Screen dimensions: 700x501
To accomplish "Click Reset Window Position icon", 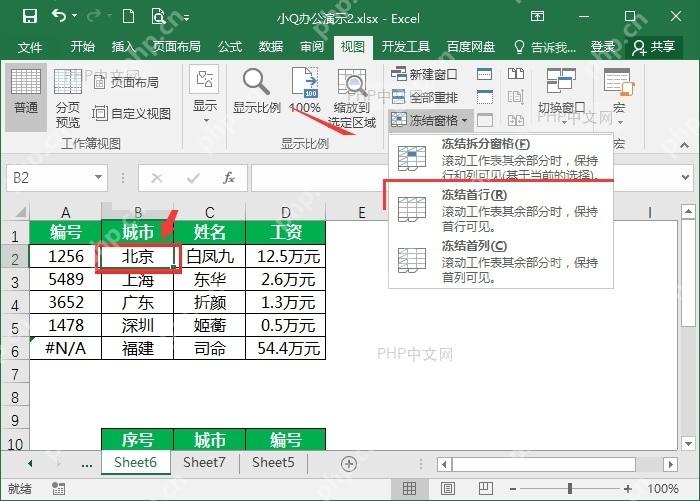I will click(x=516, y=120).
